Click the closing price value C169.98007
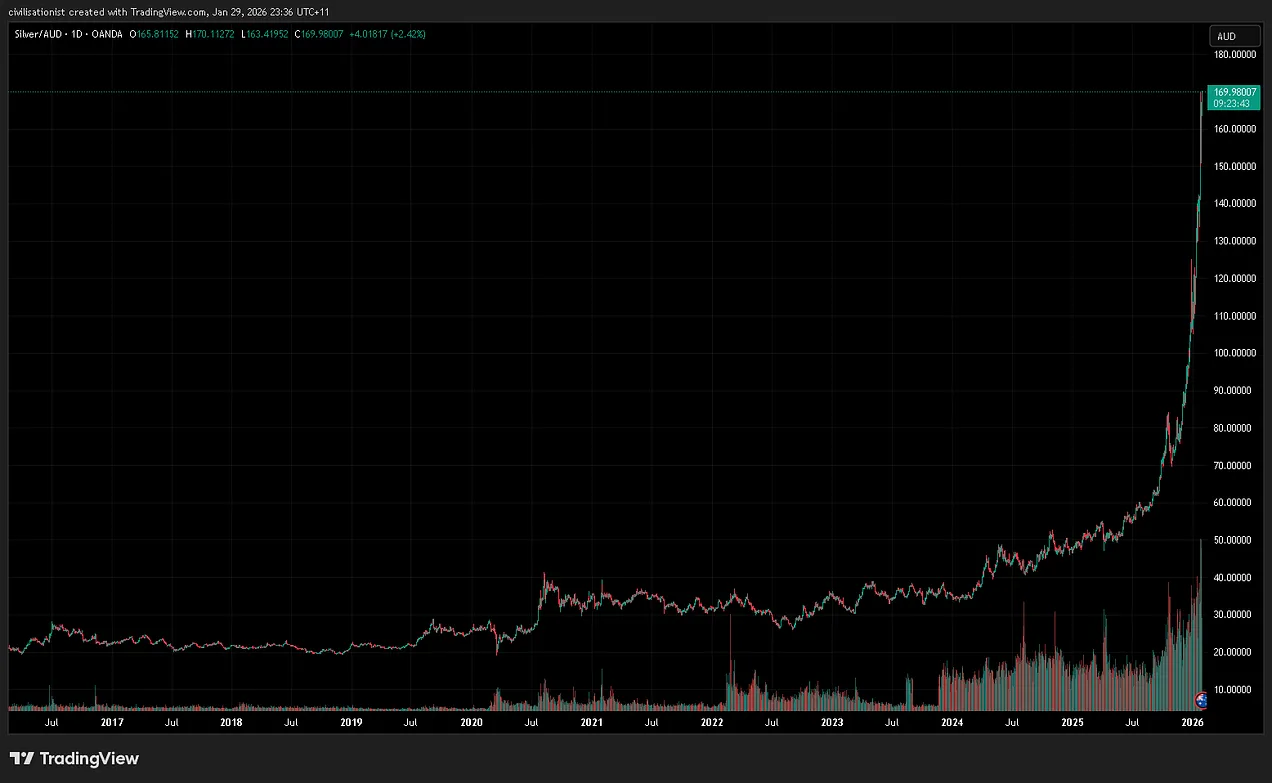 tap(319, 34)
